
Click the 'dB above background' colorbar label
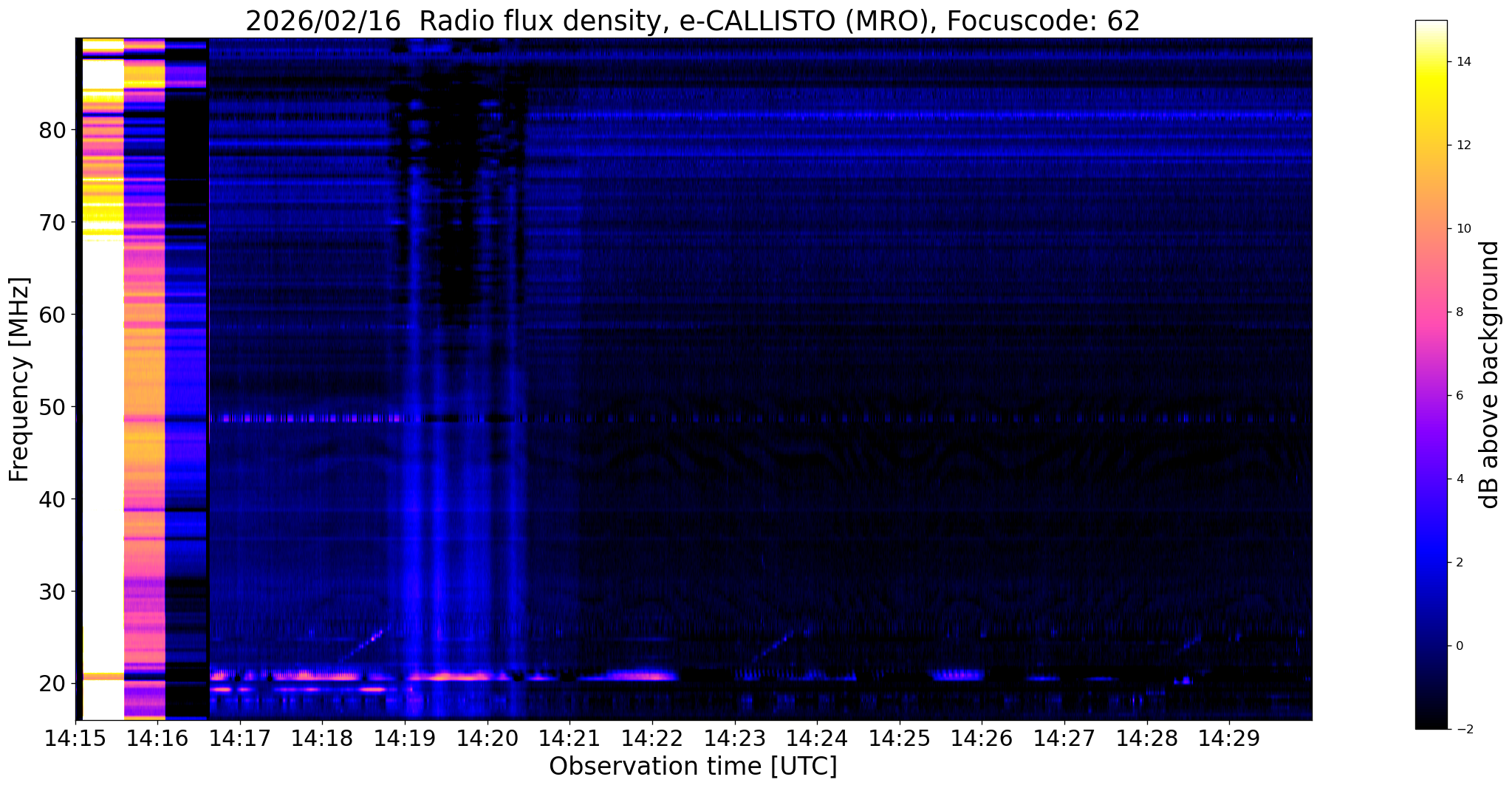(x=1490, y=374)
